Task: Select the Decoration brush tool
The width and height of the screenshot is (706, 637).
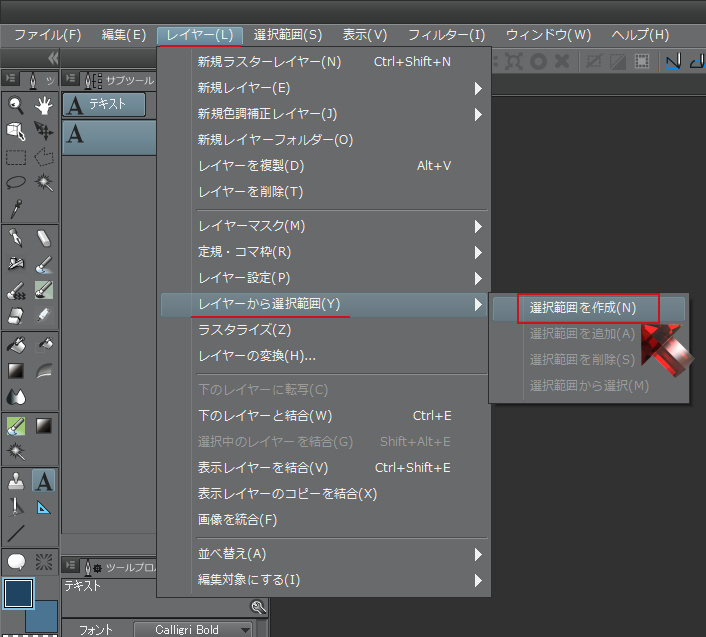Action: 16,290
